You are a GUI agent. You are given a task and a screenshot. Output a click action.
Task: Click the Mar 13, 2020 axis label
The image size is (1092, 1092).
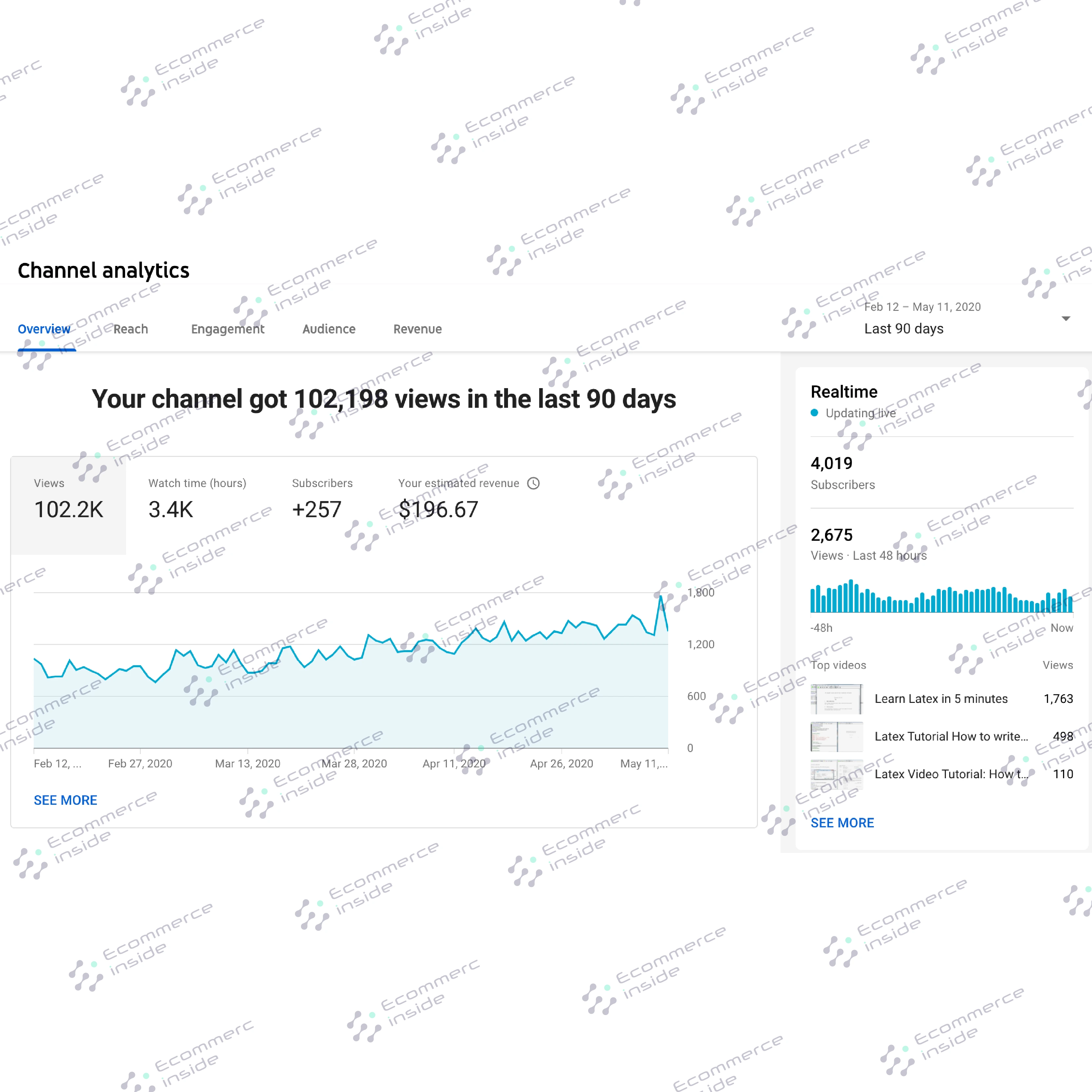click(x=248, y=763)
